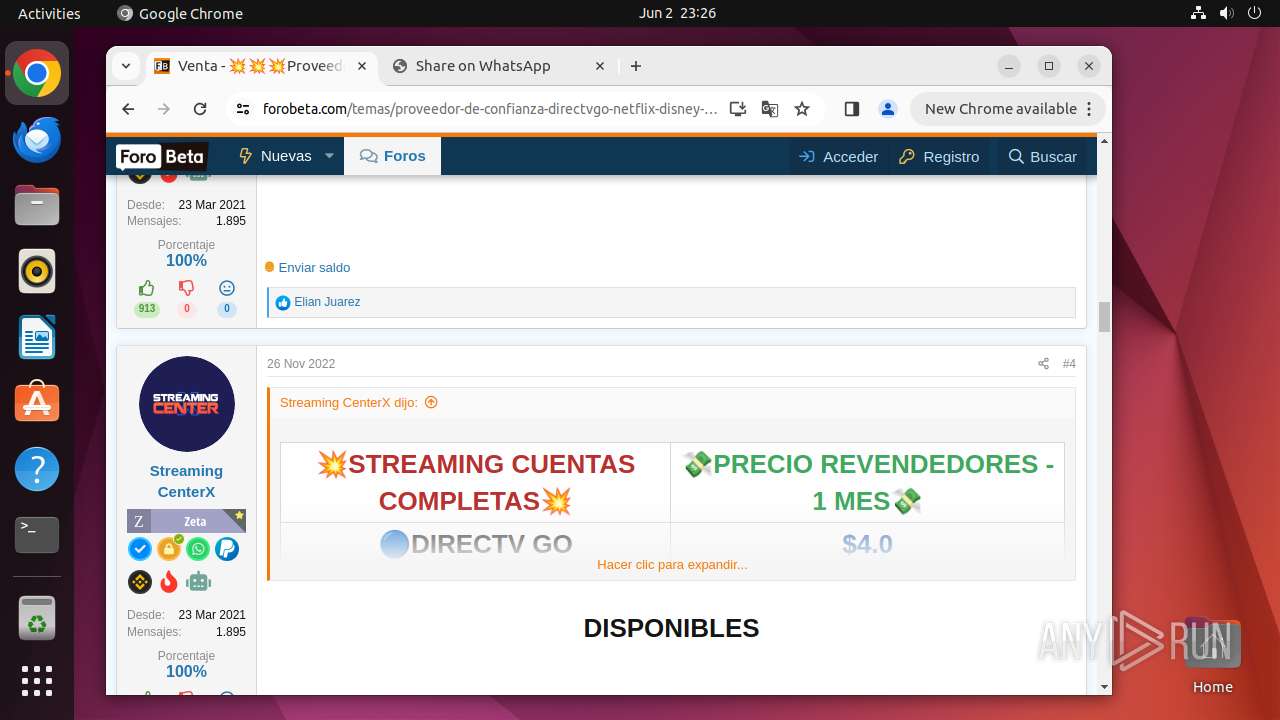Close the 'Share on WhatsApp' tab

[x=600, y=66]
